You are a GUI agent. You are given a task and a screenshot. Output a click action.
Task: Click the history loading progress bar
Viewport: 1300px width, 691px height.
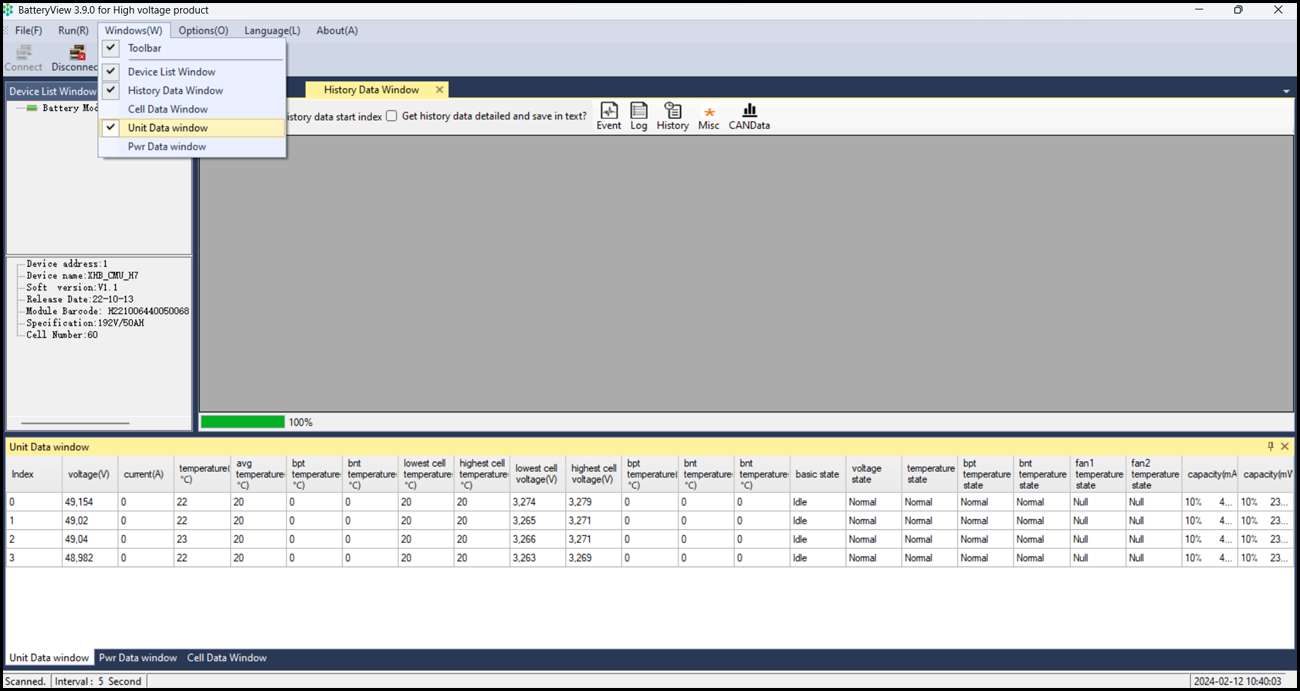(x=243, y=422)
